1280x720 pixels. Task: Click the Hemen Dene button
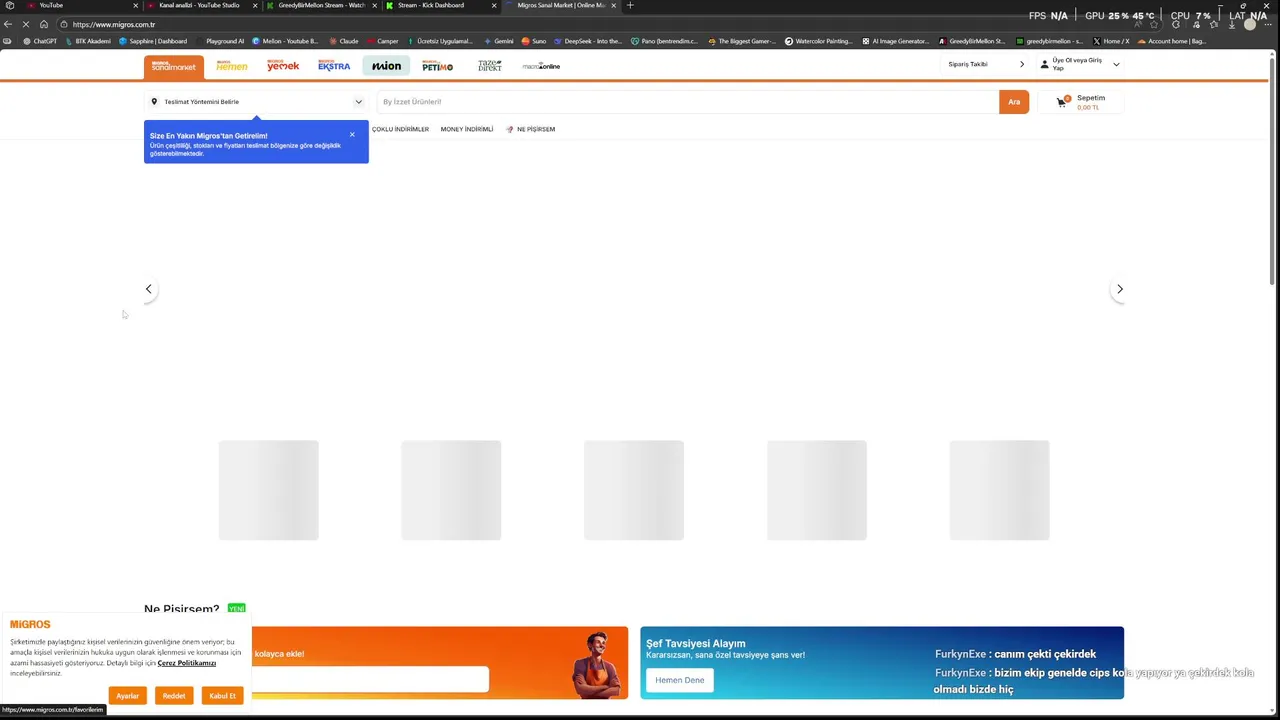(x=680, y=680)
